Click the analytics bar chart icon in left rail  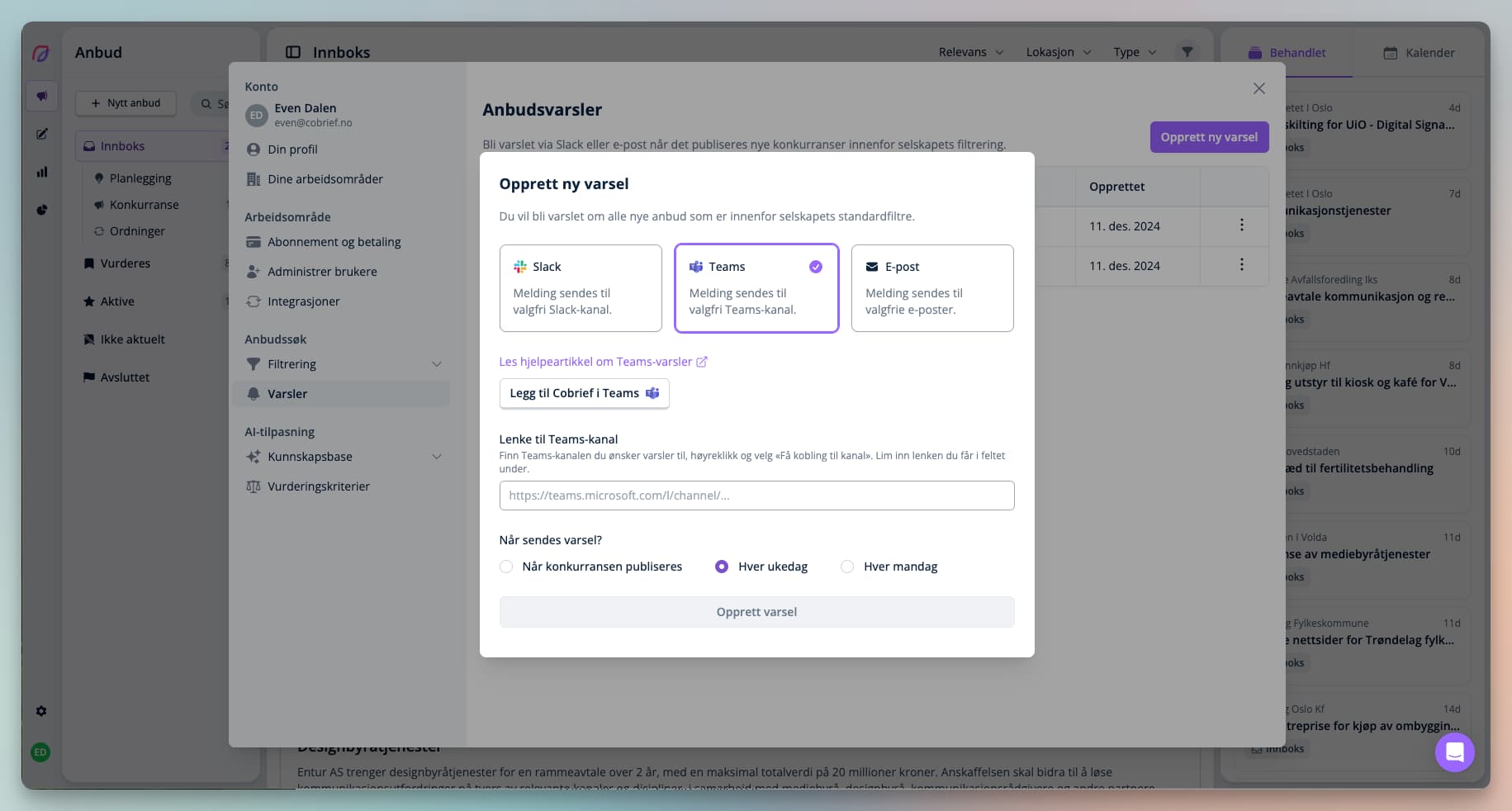(41, 172)
